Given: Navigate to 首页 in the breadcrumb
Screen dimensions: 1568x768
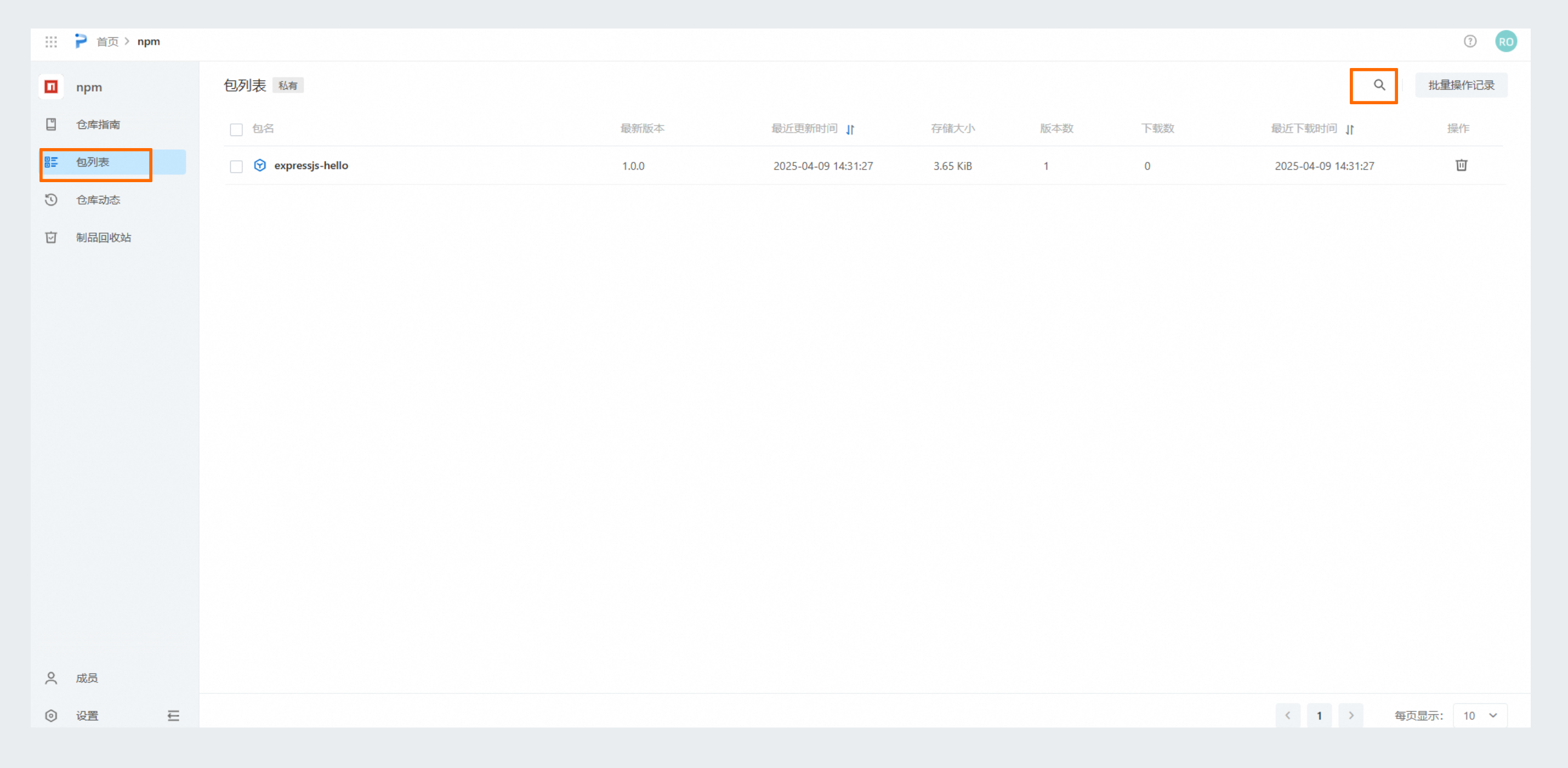Looking at the screenshot, I should pyautogui.click(x=107, y=41).
